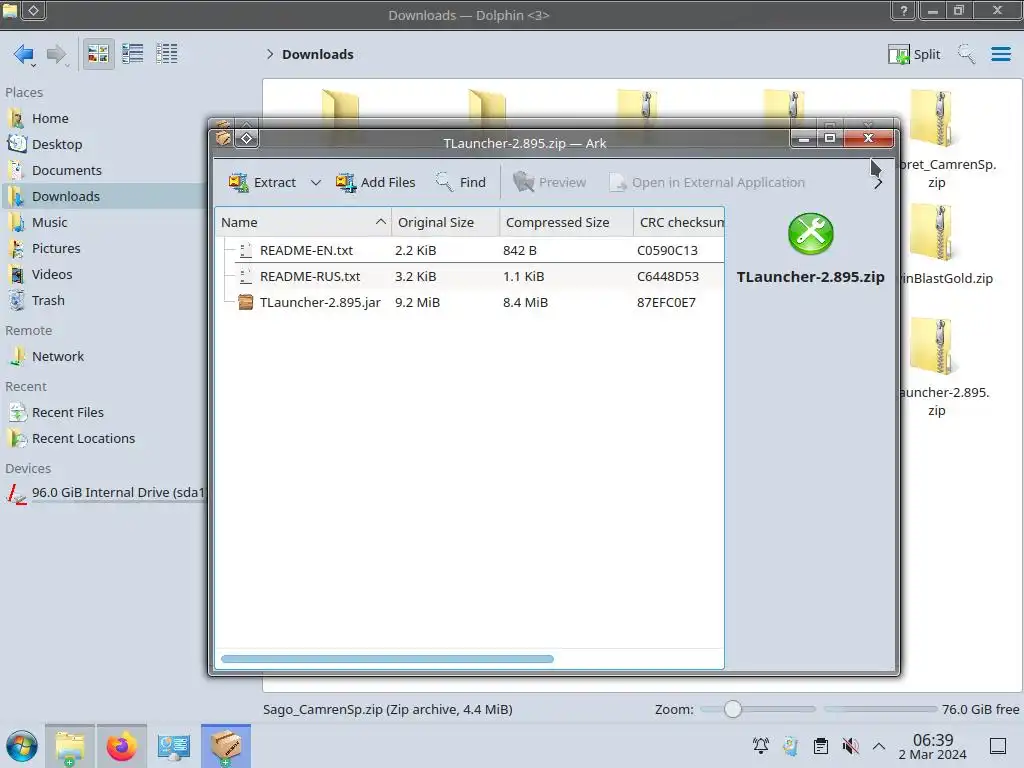Open Desktop in Places sidebar
This screenshot has height=768, width=1024.
click(57, 144)
